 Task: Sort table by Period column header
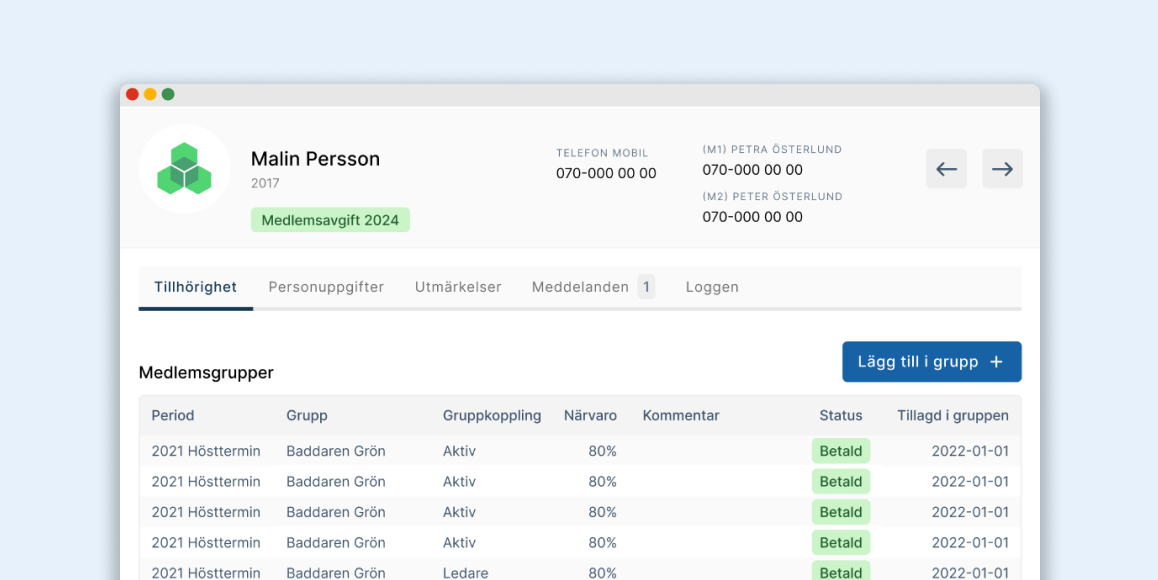173,415
